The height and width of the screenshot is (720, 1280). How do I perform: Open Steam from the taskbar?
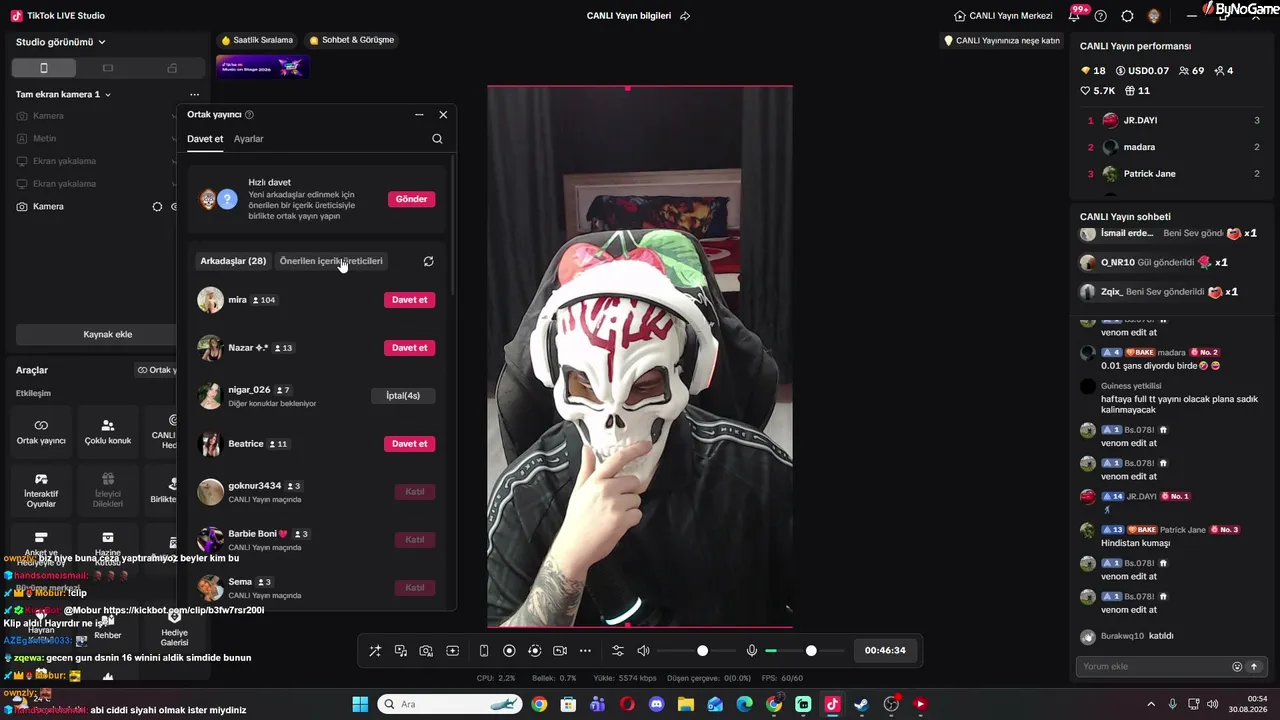click(861, 704)
